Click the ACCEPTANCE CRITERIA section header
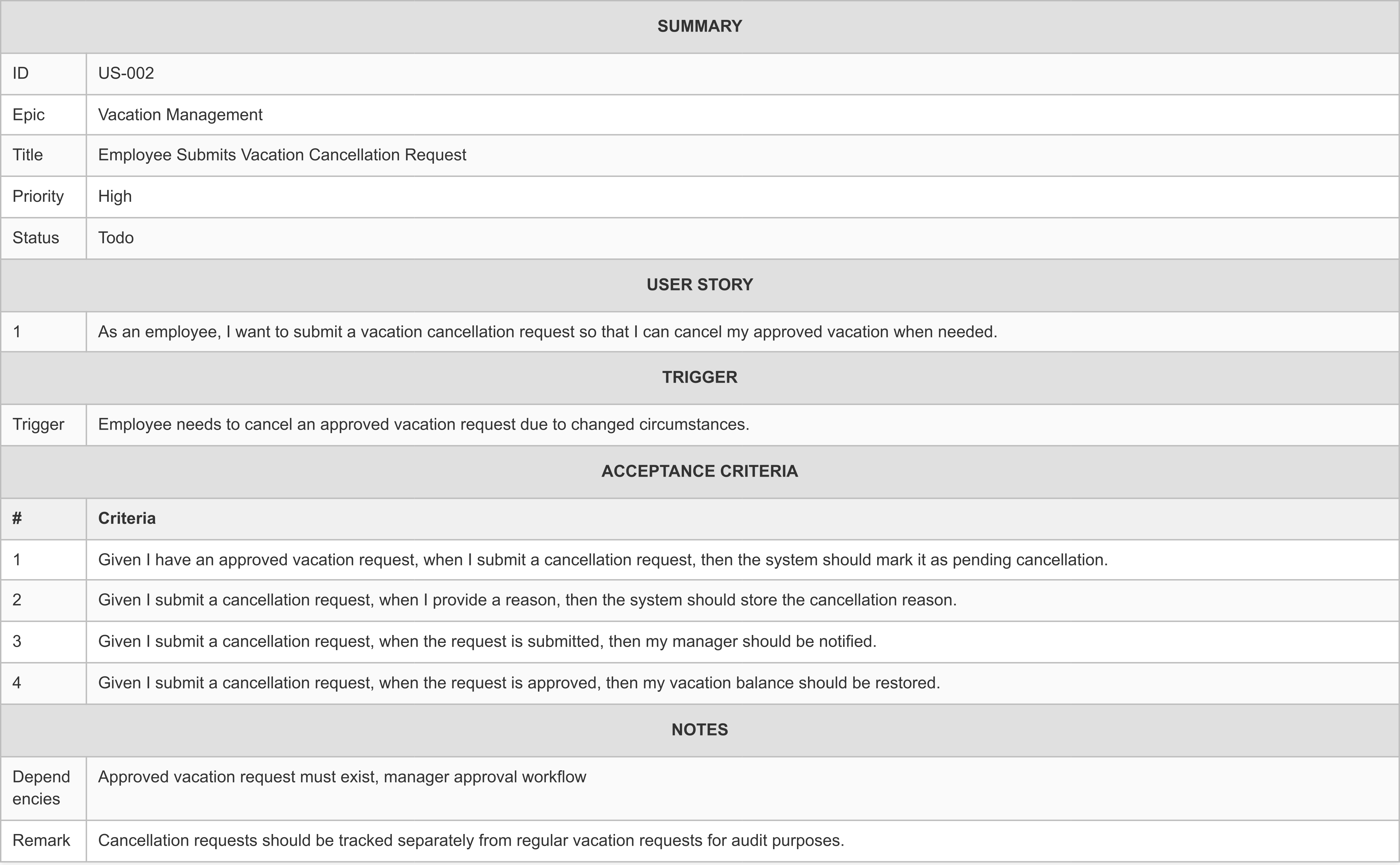Viewport: 1400px width, 865px height. click(x=699, y=471)
